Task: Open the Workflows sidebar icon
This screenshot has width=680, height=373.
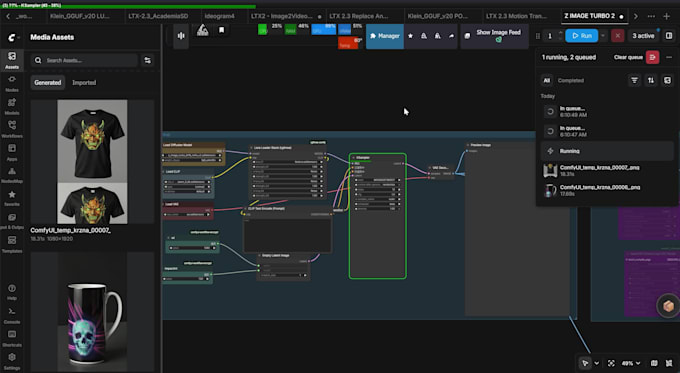Action: click(x=12, y=129)
